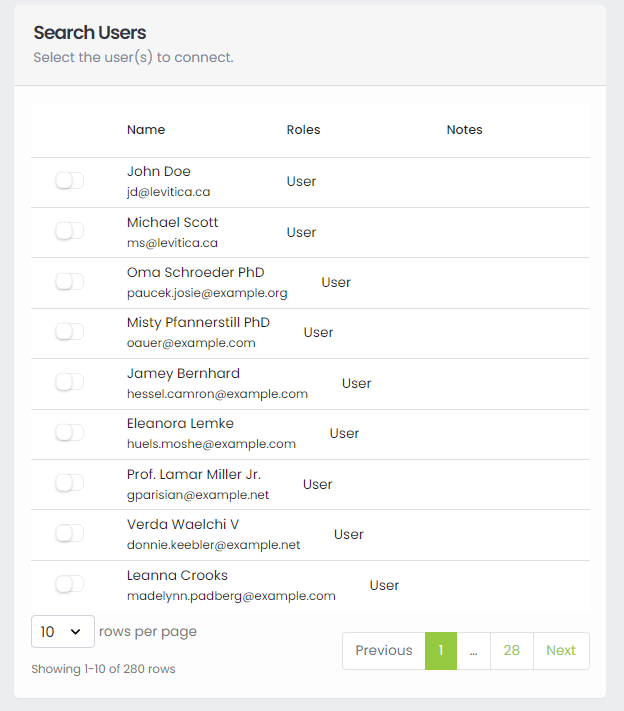This screenshot has width=624, height=711.
Task: Click the Next page button
Action: click(561, 650)
